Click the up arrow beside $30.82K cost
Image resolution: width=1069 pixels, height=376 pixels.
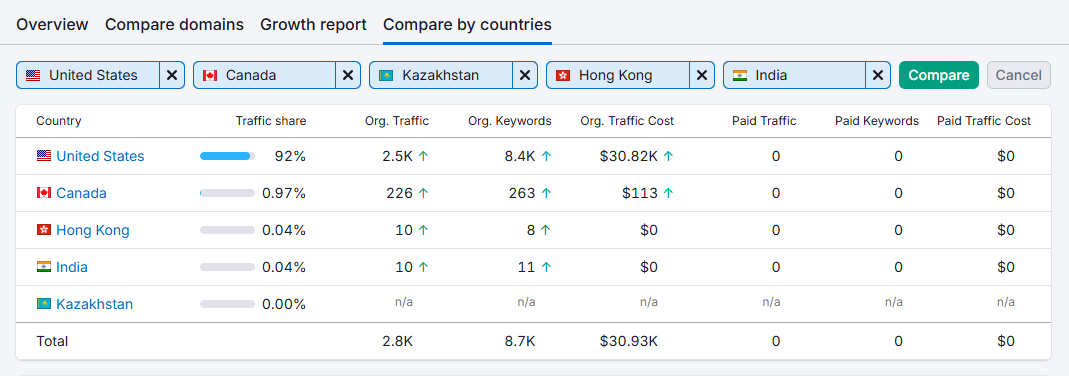tap(668, 156)
